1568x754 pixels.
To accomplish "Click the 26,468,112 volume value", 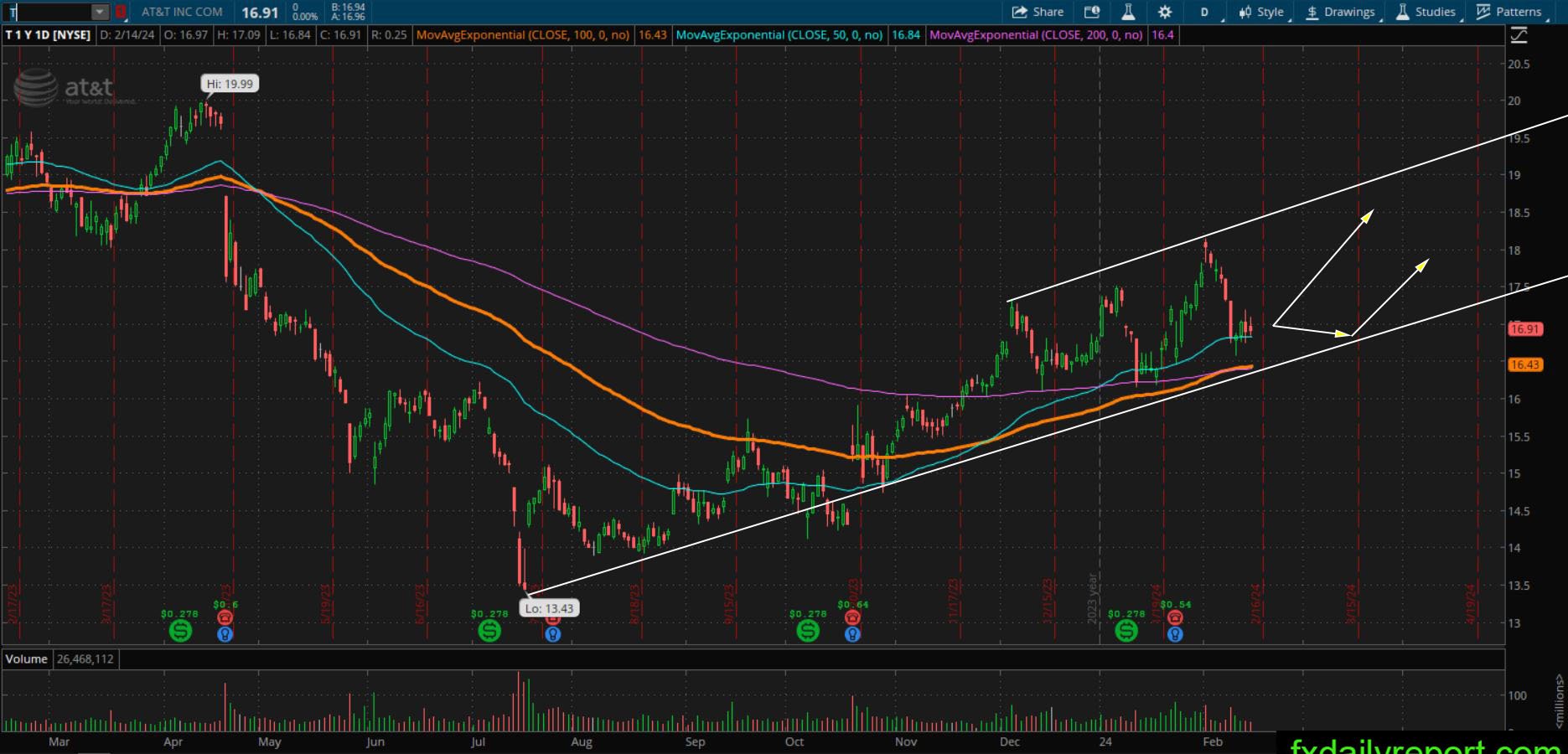I will coord(85,659).
